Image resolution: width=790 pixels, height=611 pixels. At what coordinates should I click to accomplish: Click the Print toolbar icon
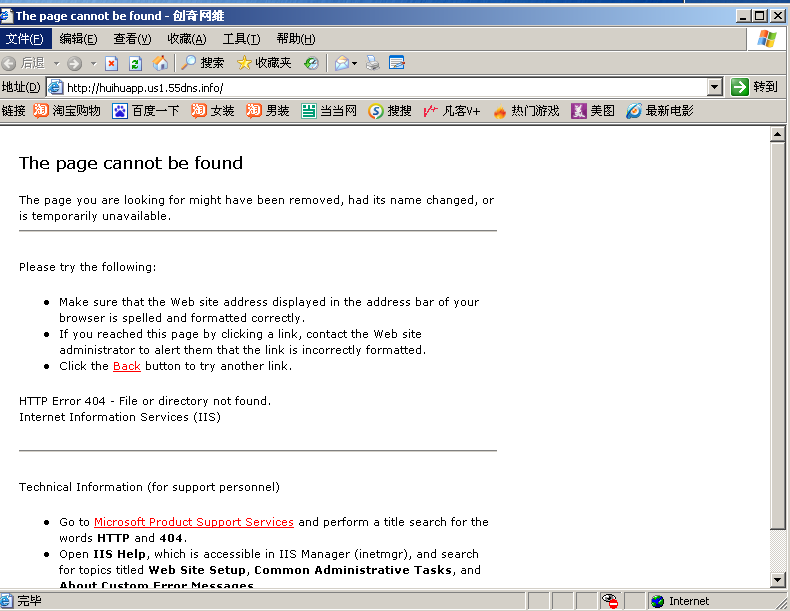click(373, 63)
